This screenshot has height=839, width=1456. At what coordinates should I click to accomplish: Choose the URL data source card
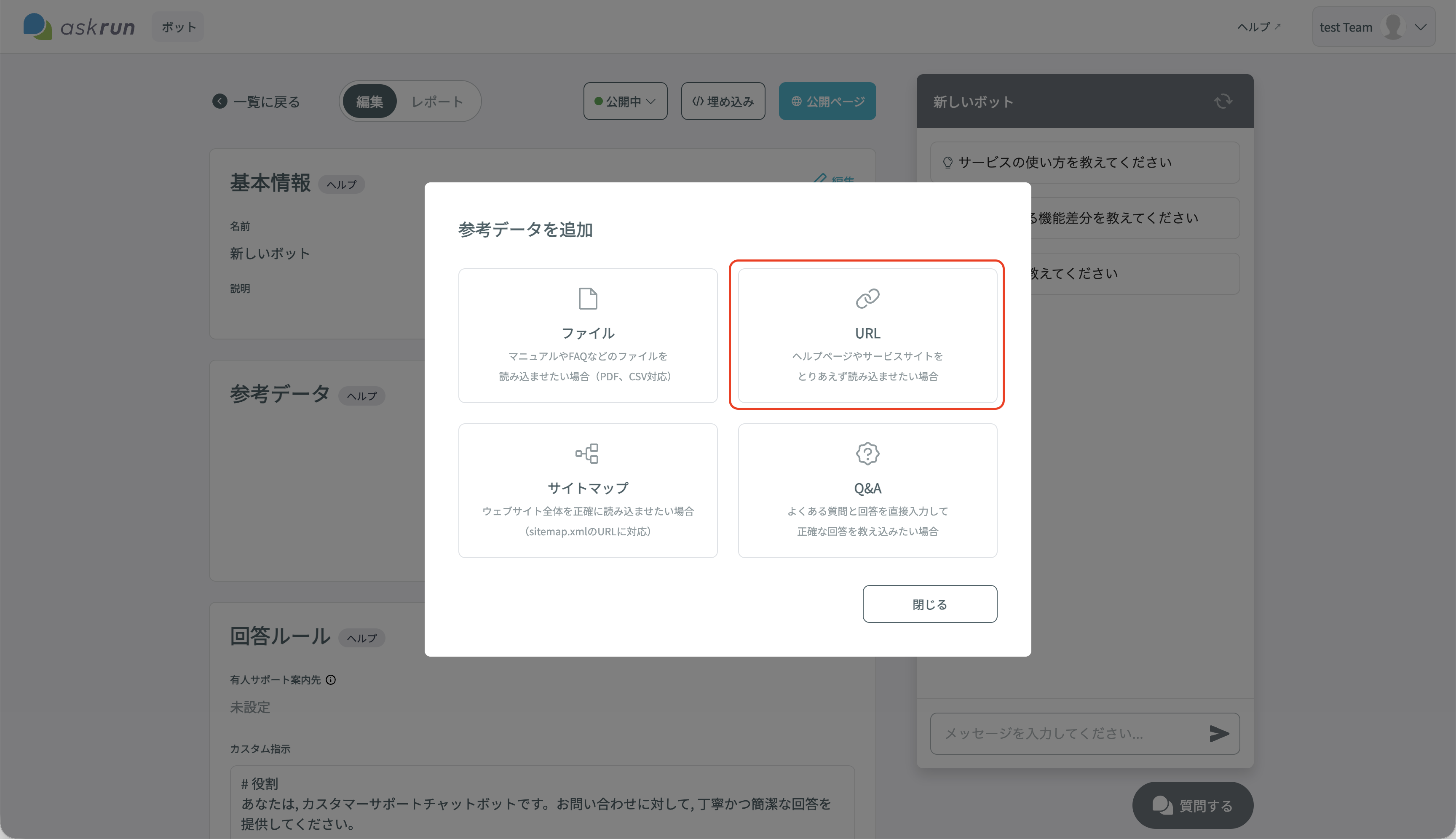(x=867, y=335)
